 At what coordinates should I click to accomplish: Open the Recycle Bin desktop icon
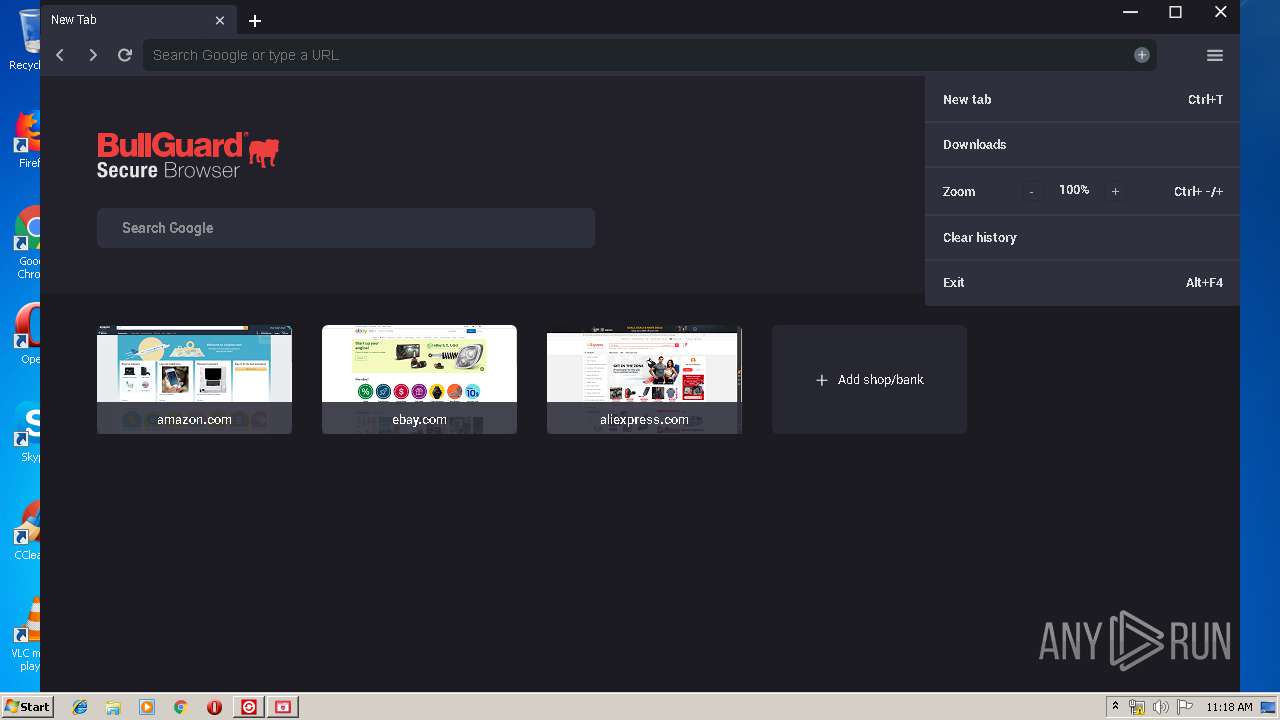point(27,40)
